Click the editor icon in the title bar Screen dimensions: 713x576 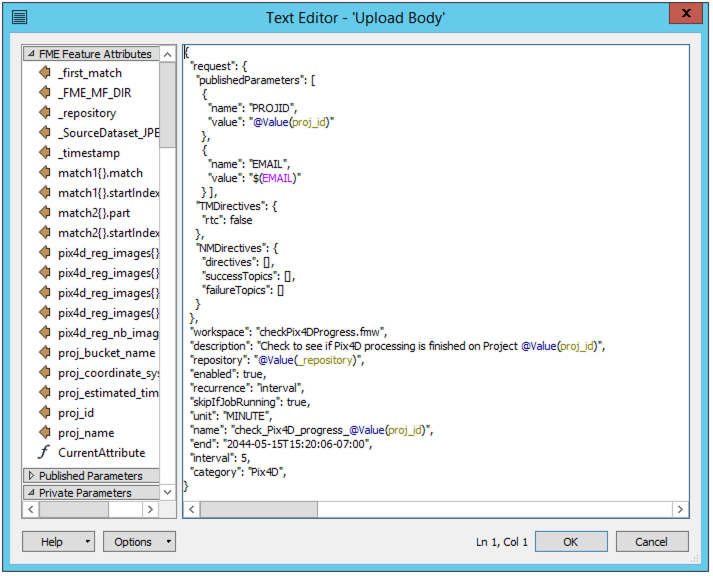[x=20, y=17]
